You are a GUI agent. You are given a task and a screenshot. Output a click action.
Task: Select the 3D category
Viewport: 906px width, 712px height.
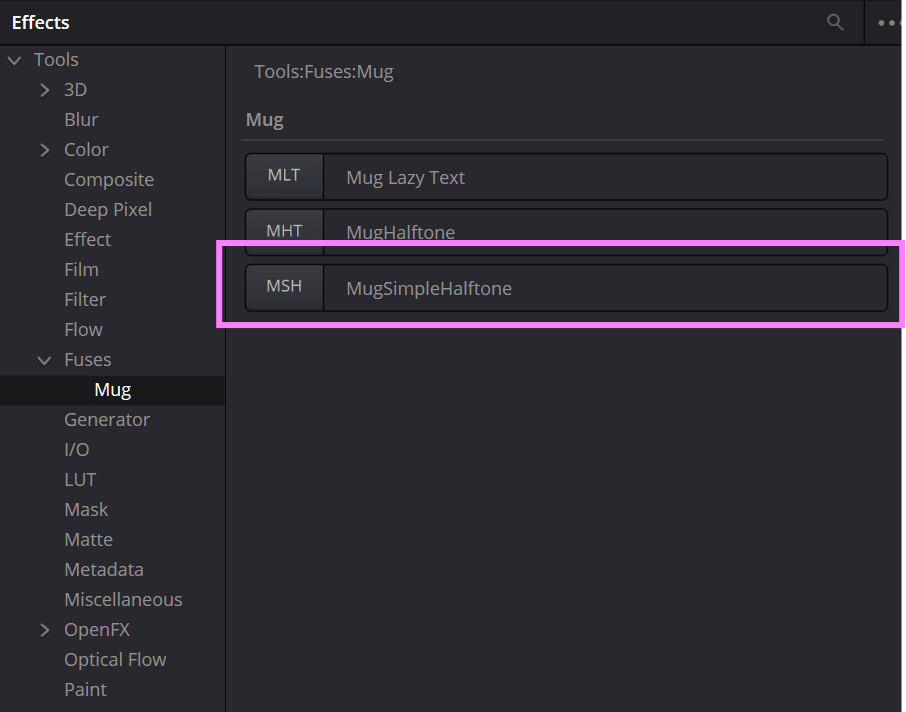[x=75, y=90]
